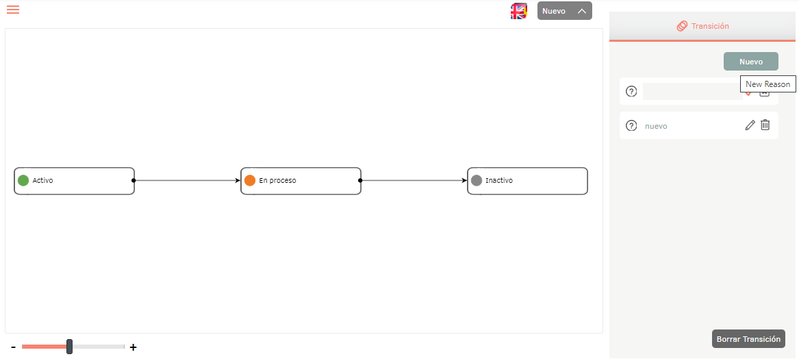
Task: Click the pencil icon beside nuevo
Action: (750, 125)
